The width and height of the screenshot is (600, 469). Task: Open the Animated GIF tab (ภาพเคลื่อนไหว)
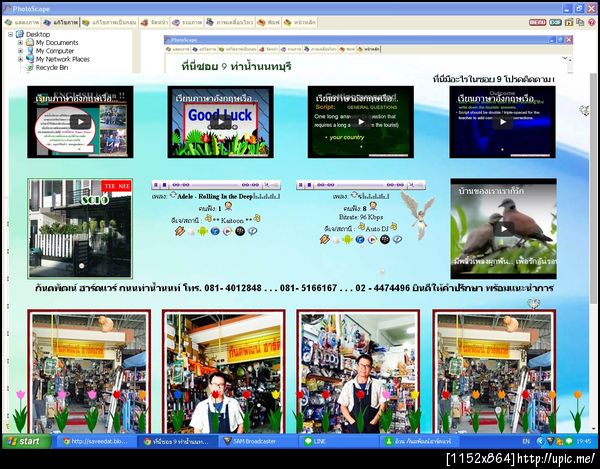(230, 23)
